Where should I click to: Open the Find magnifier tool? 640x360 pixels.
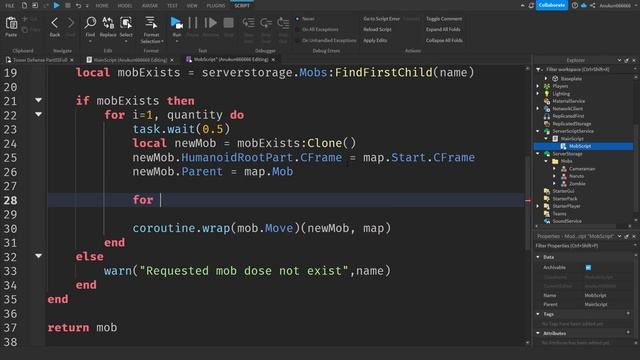coord(90,23)
